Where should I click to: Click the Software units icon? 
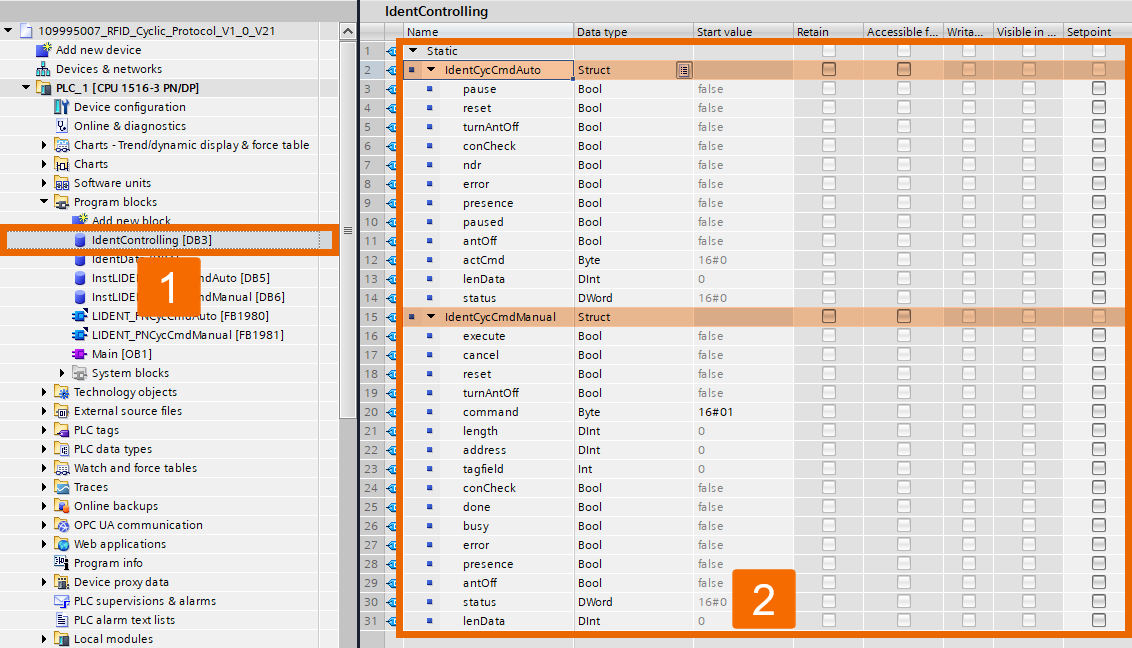(62, 183)
